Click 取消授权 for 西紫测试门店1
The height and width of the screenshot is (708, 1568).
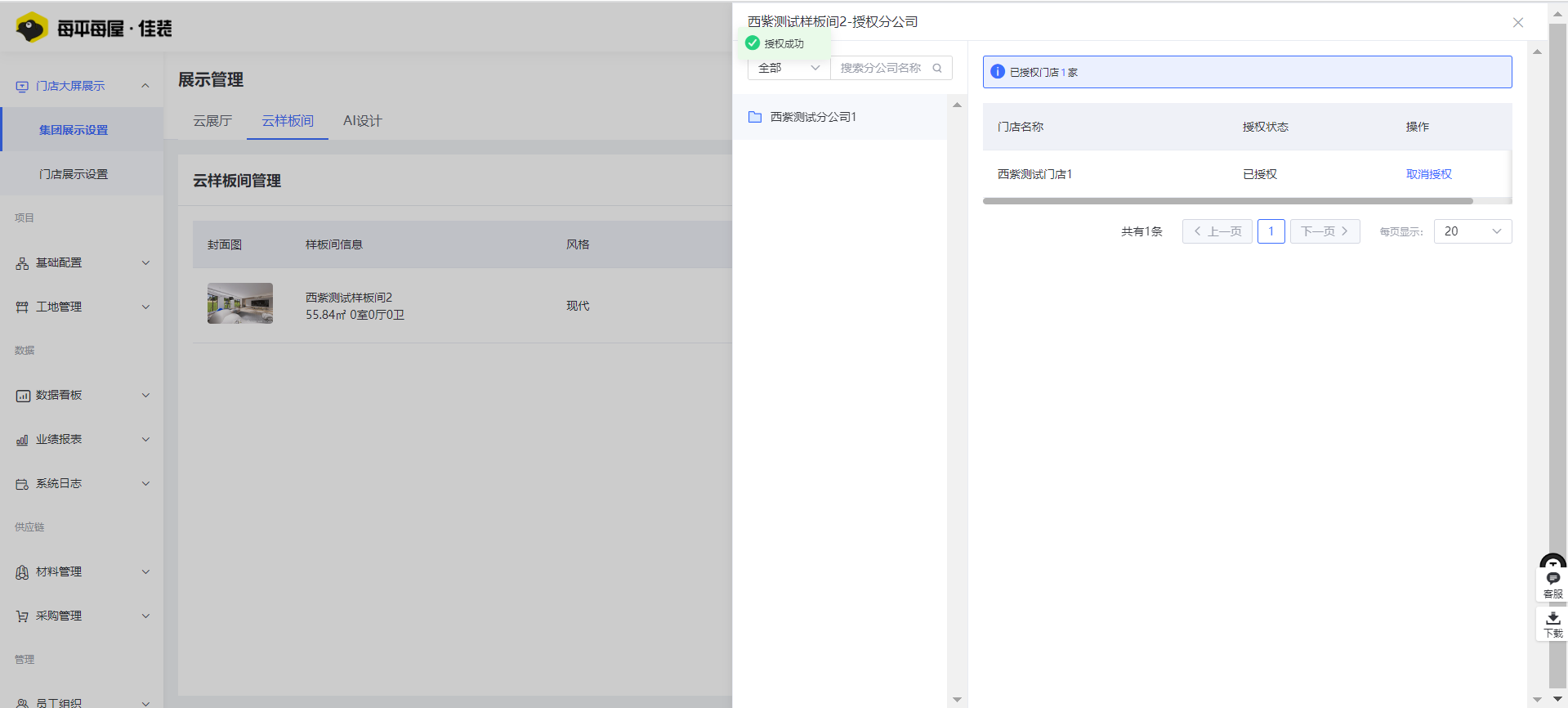1428,174
